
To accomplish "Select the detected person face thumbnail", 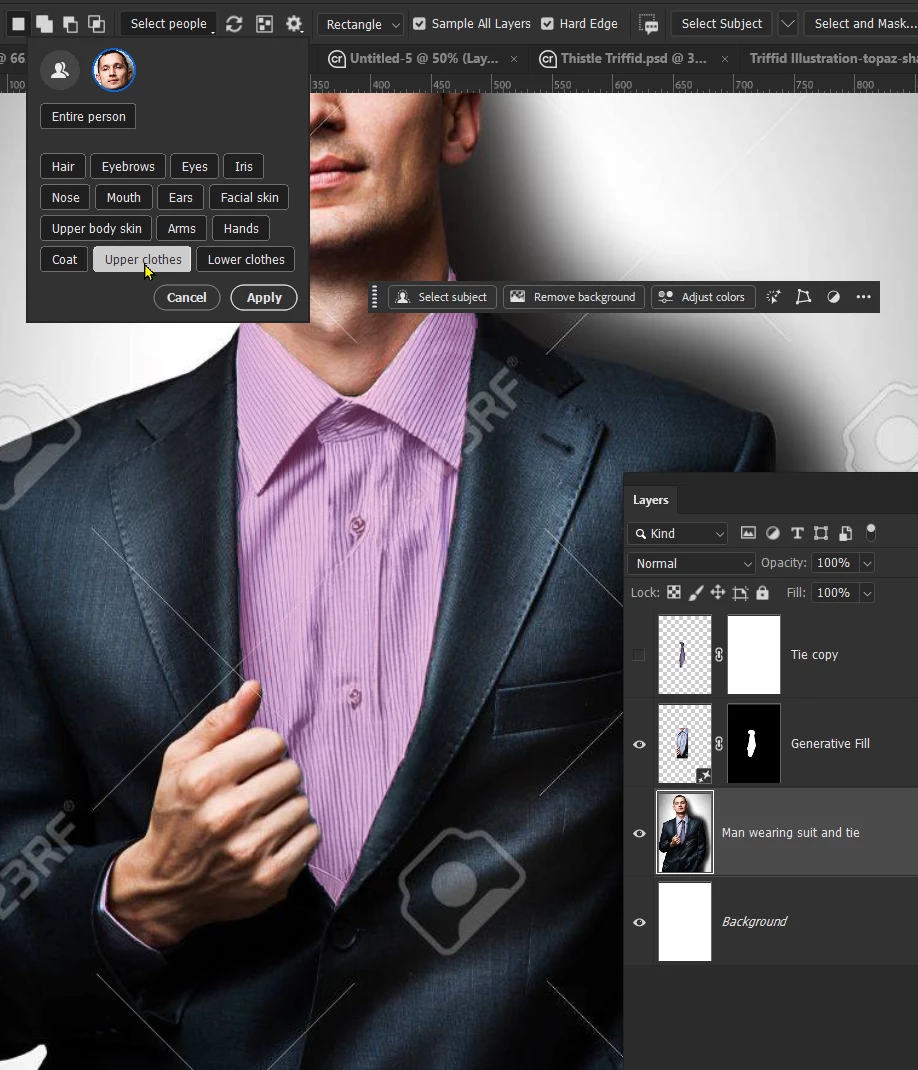I will 114,70.
